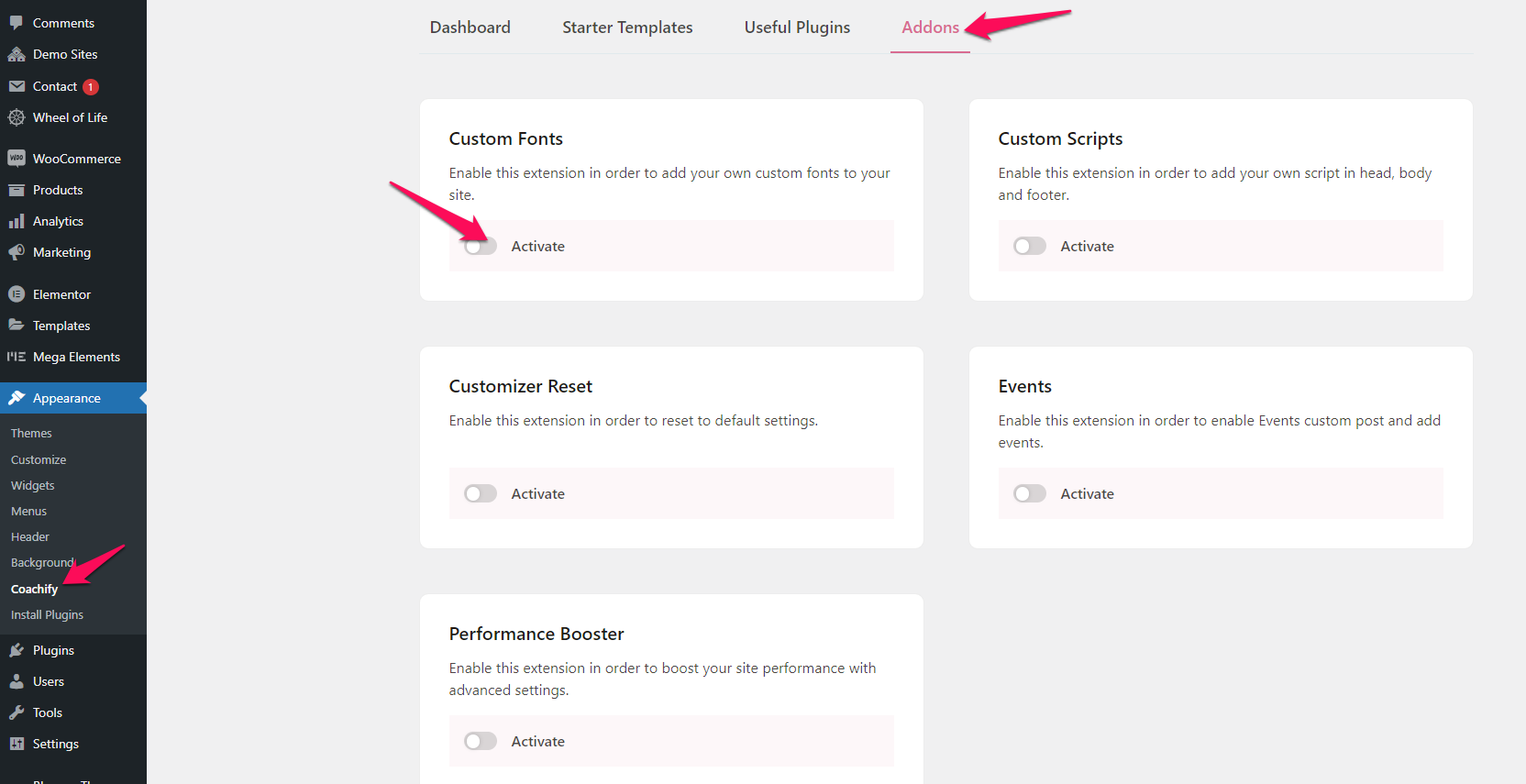Open Install Plugins submenu link
The width and height of the screenshot is (1526, 784).
tap(47, 614)
